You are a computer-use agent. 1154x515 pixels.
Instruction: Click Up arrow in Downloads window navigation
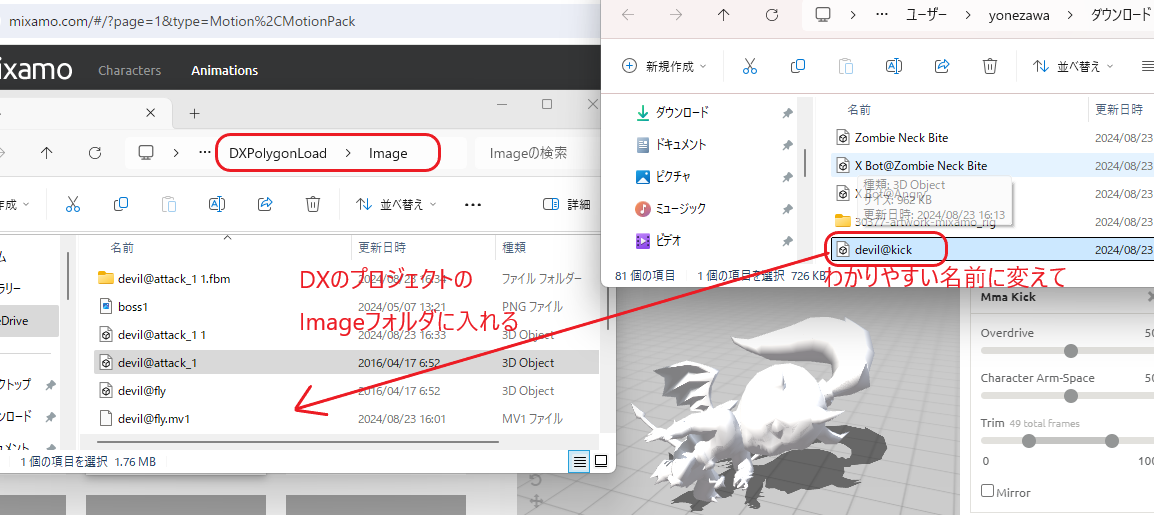coord(724,15)
